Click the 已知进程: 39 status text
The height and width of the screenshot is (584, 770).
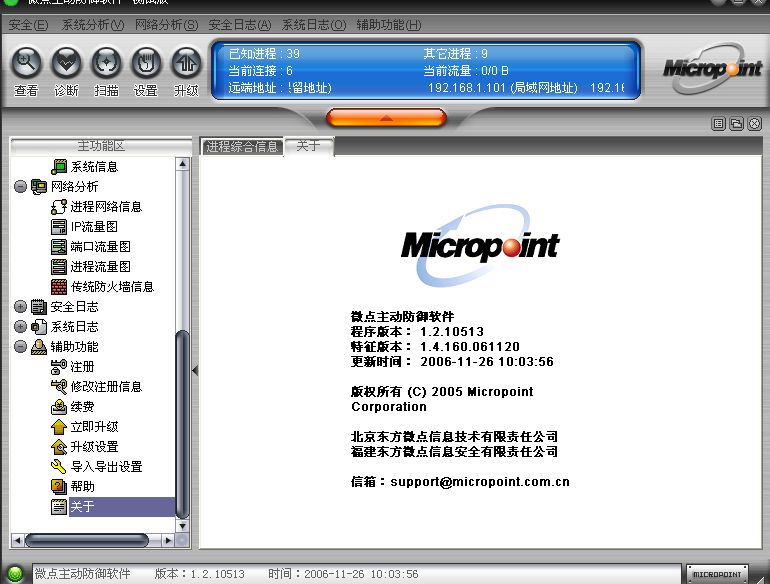(x=264, y=54)
